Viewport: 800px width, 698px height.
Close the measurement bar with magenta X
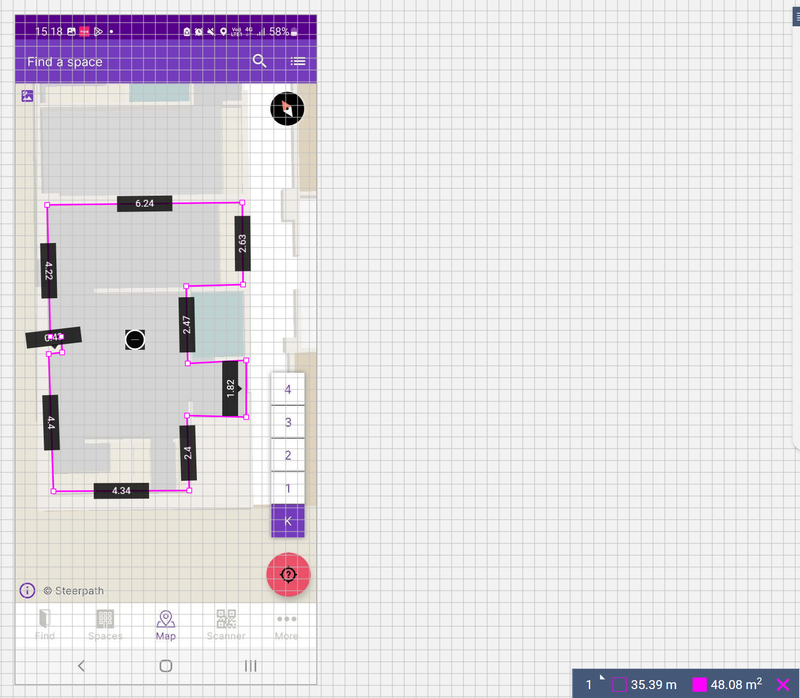[783, 685]
